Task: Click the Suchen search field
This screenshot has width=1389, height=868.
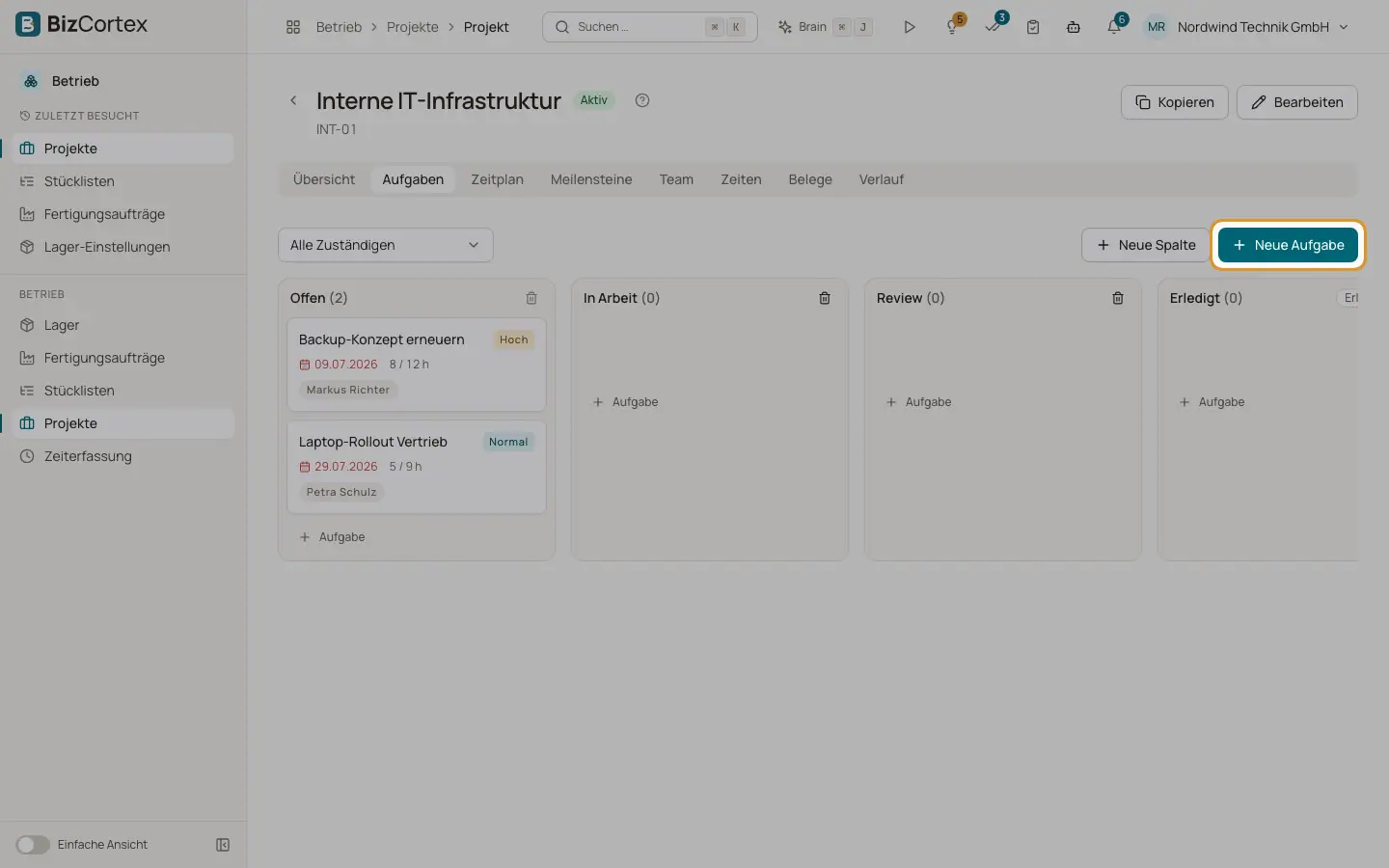Action: pos(650,27)
